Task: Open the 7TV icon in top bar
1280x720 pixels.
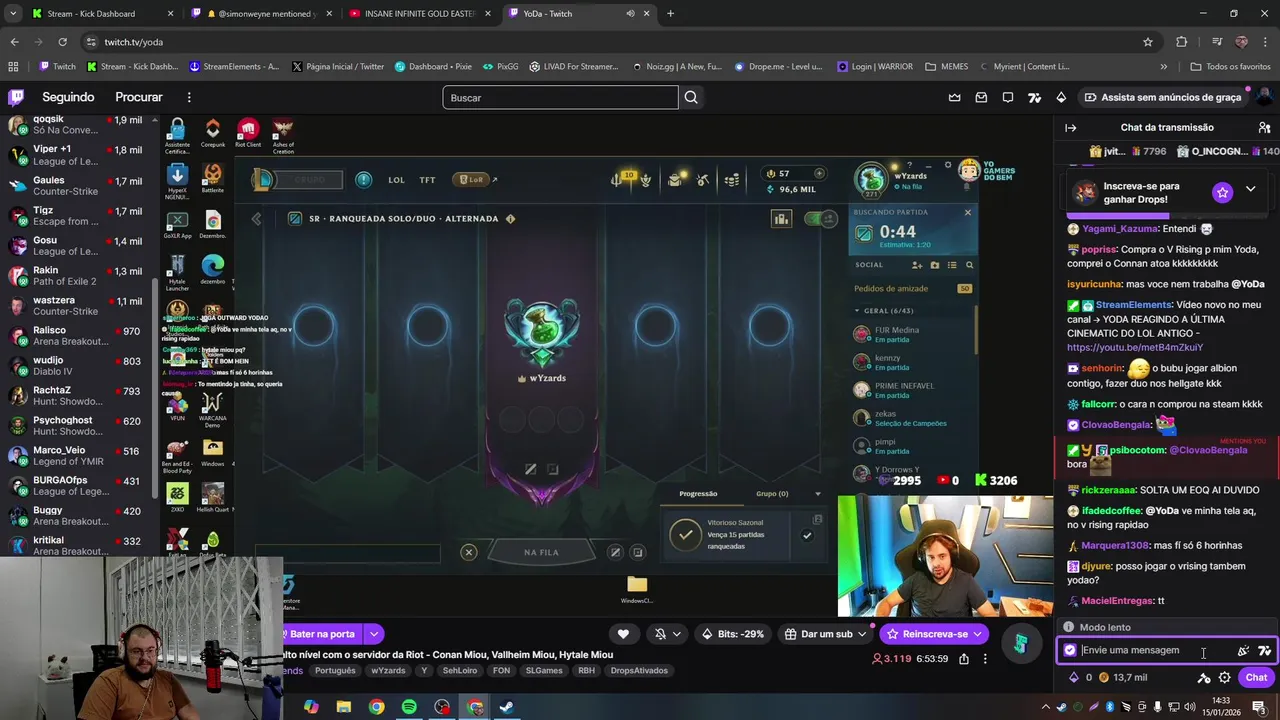Action: (x=1035, y=97)
